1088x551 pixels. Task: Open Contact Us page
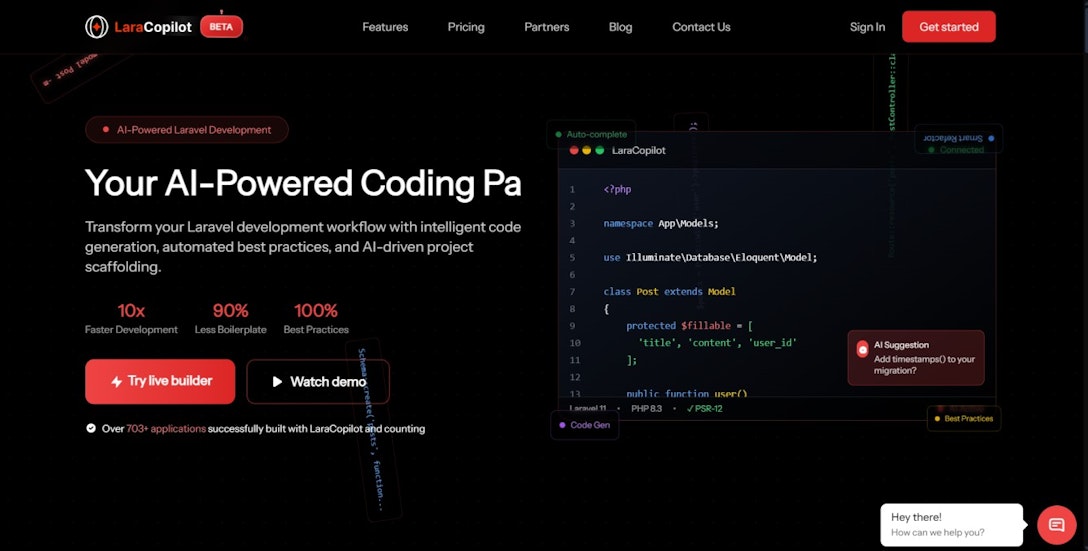click(x=701, y=27)
